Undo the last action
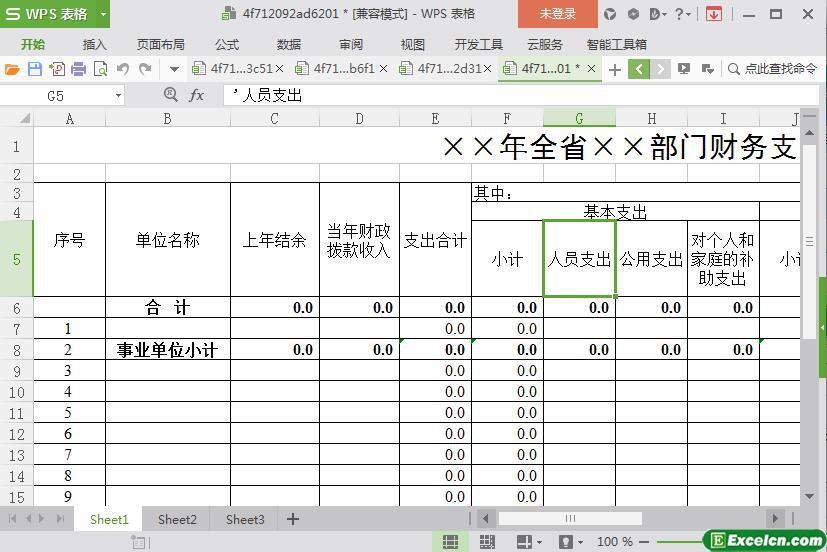Viewport: 827px width, 552px height. point(123,69)
